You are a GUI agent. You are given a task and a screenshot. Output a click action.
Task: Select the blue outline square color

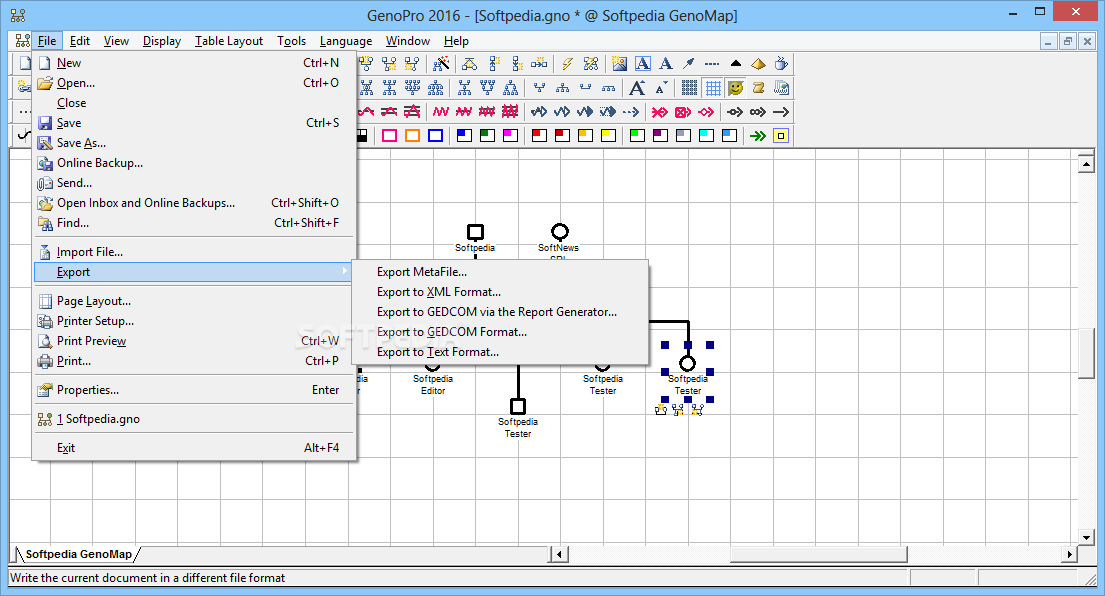pyautogui.click(x=436, y=136)
